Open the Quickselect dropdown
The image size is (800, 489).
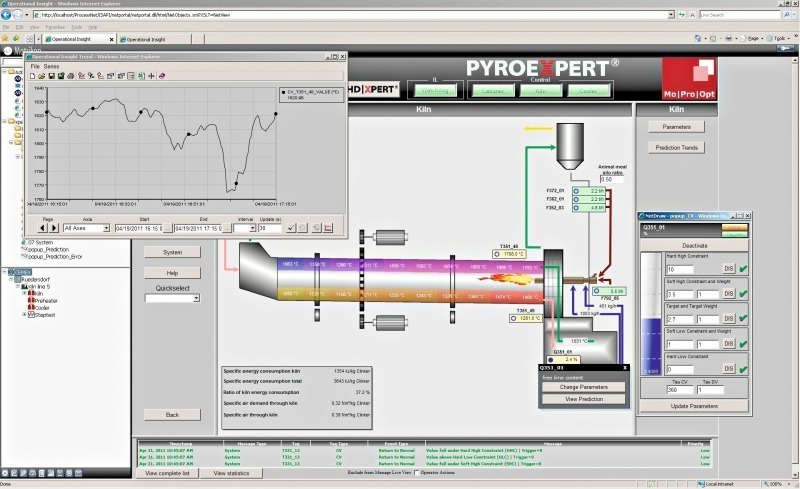(196, 298)
